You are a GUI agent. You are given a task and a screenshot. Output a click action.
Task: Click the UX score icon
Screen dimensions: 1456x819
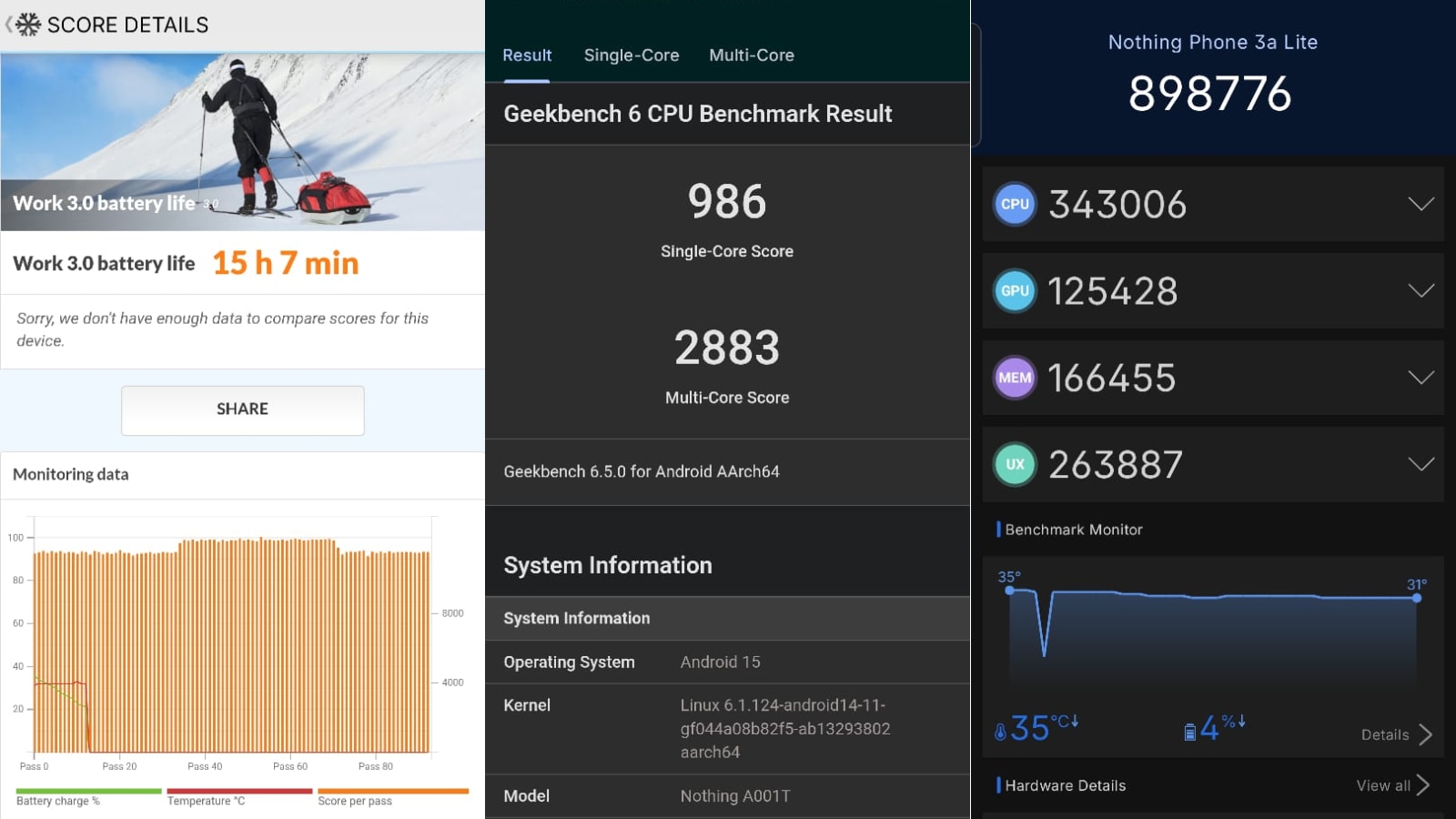point(1014,464)
